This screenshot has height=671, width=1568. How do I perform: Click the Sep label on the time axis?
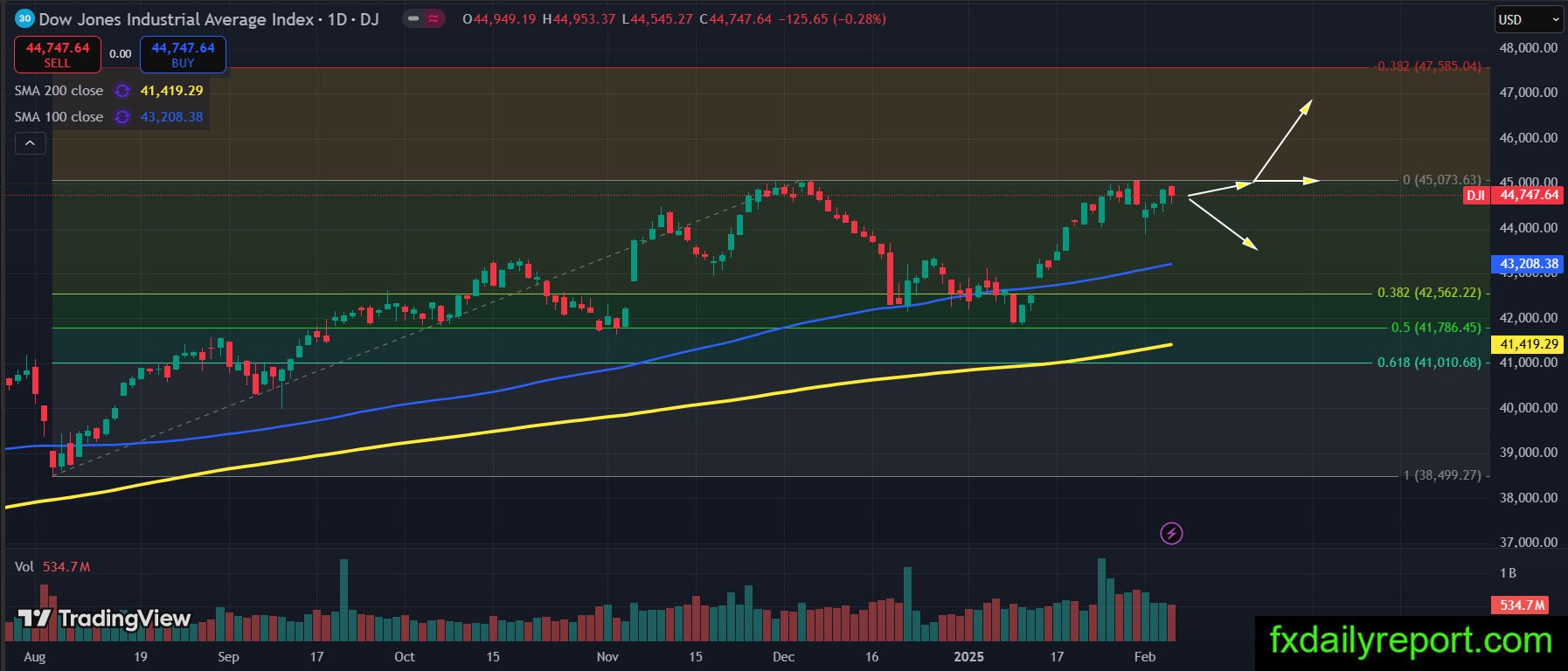coord(228,657)
